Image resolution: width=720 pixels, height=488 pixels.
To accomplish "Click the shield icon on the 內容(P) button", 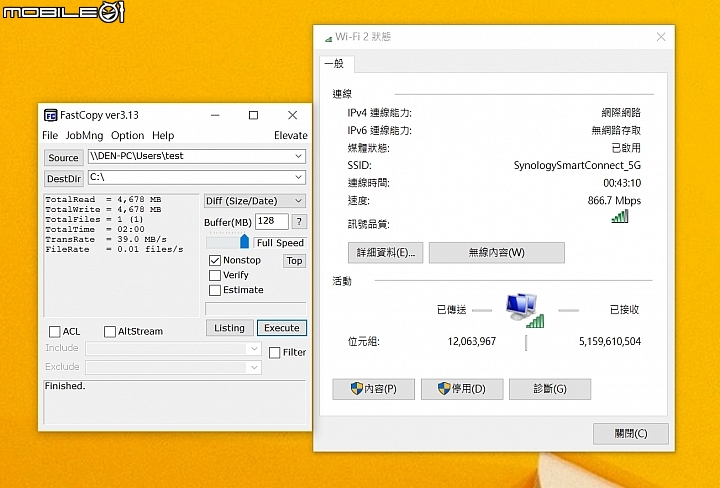I will (356, 388).
